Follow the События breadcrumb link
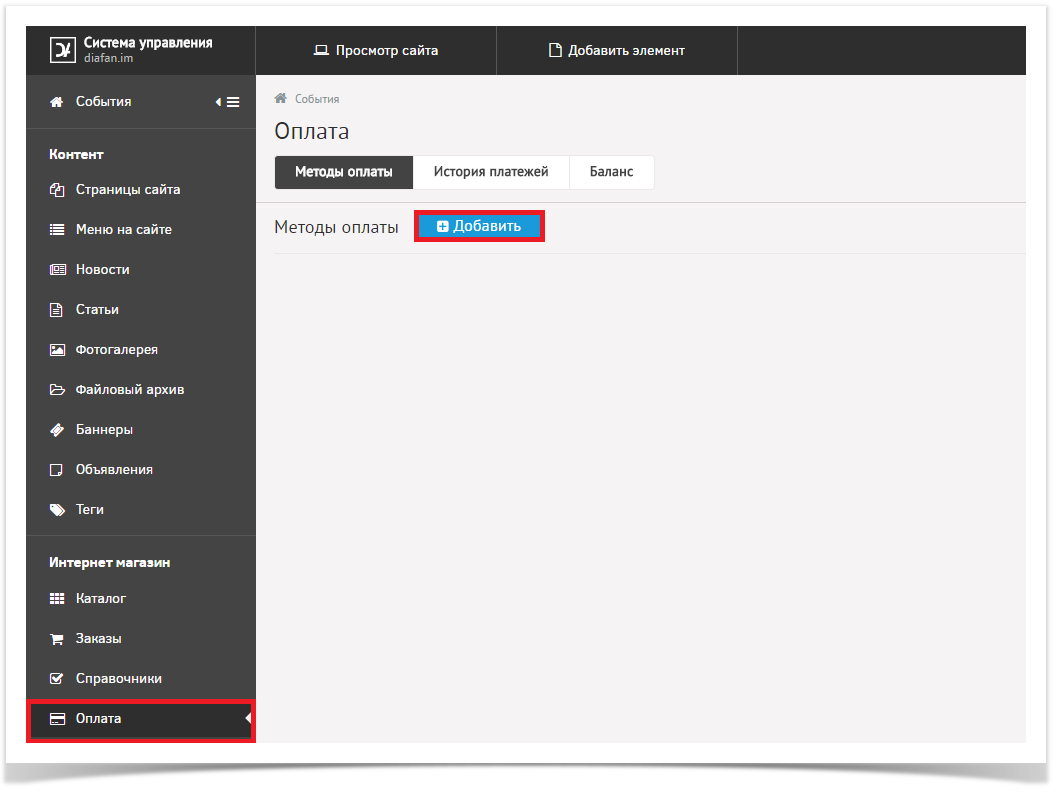Screen dimensions: 1060x792 coord(316,99)
